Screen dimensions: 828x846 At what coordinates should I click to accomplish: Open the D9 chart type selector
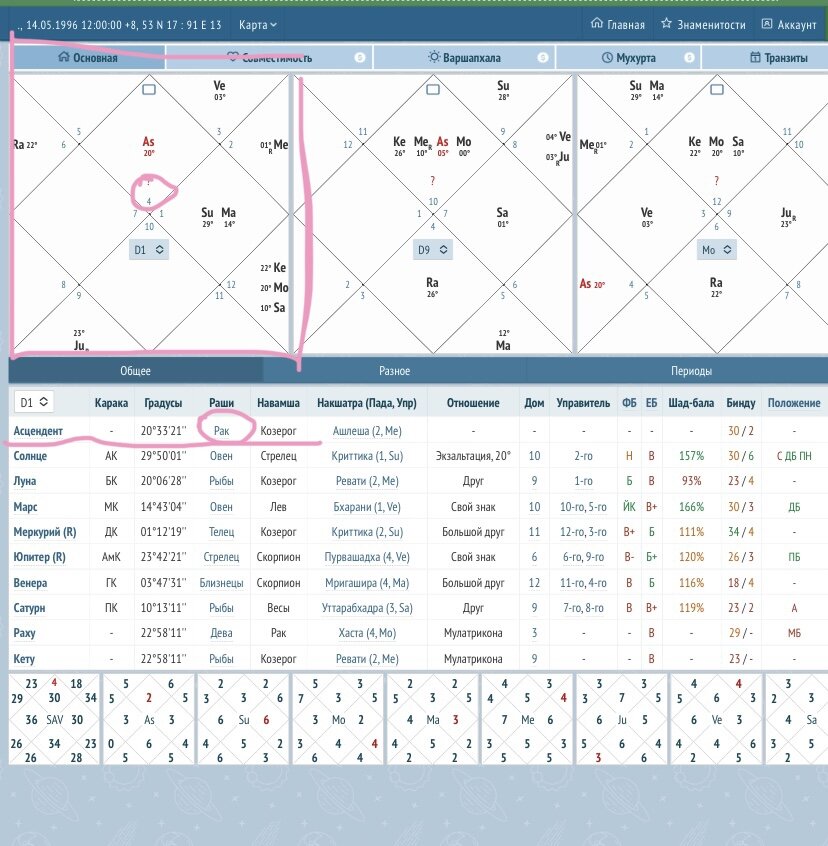(433, 250)
